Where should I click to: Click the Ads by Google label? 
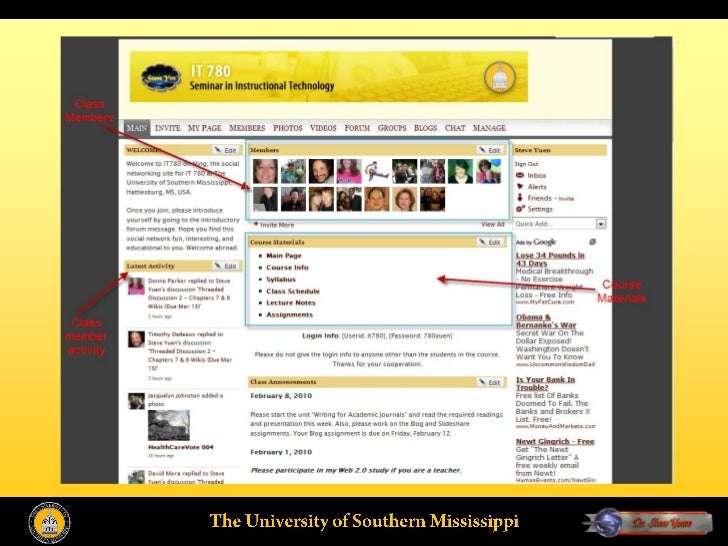(x=535, y=242)
